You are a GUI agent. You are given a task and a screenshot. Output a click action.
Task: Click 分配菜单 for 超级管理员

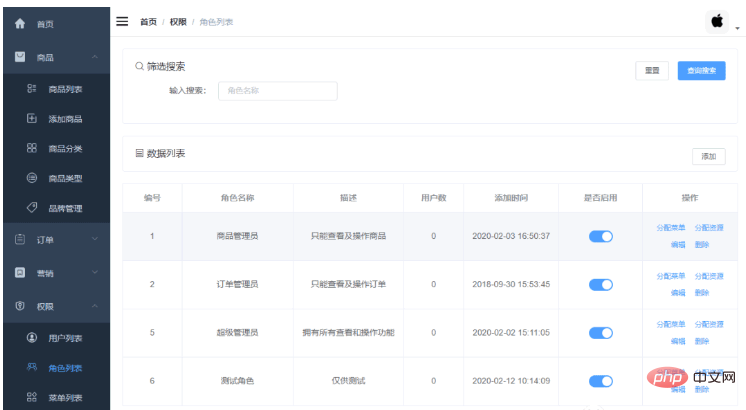click(x=671, y=324)
